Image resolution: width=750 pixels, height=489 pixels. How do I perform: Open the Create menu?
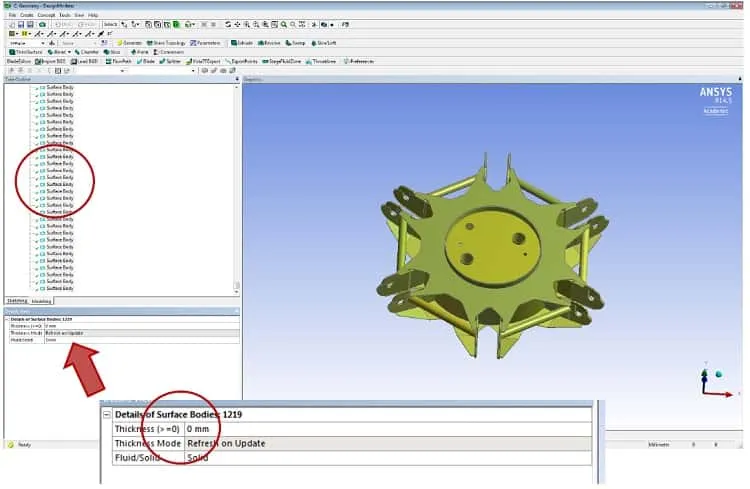pos(26,15)
